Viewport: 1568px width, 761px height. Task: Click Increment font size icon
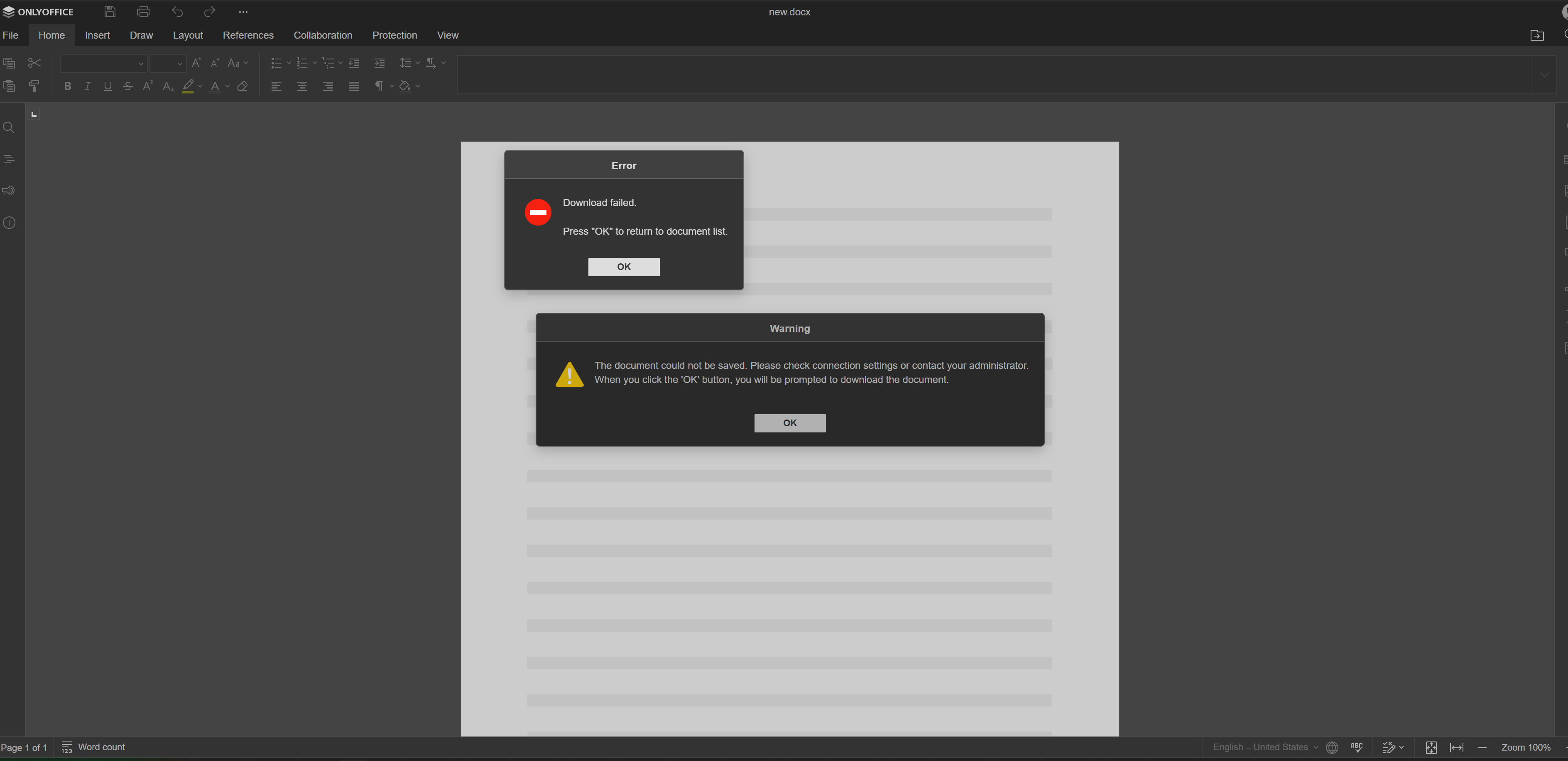pos(196,63)
